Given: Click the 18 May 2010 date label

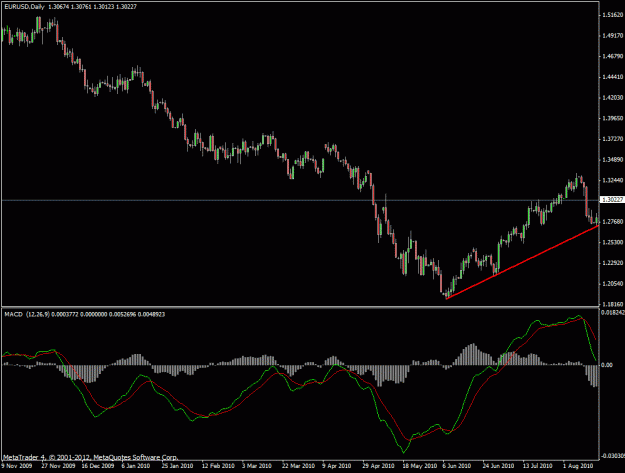Looking at the screenshot, I should point(420,465).
